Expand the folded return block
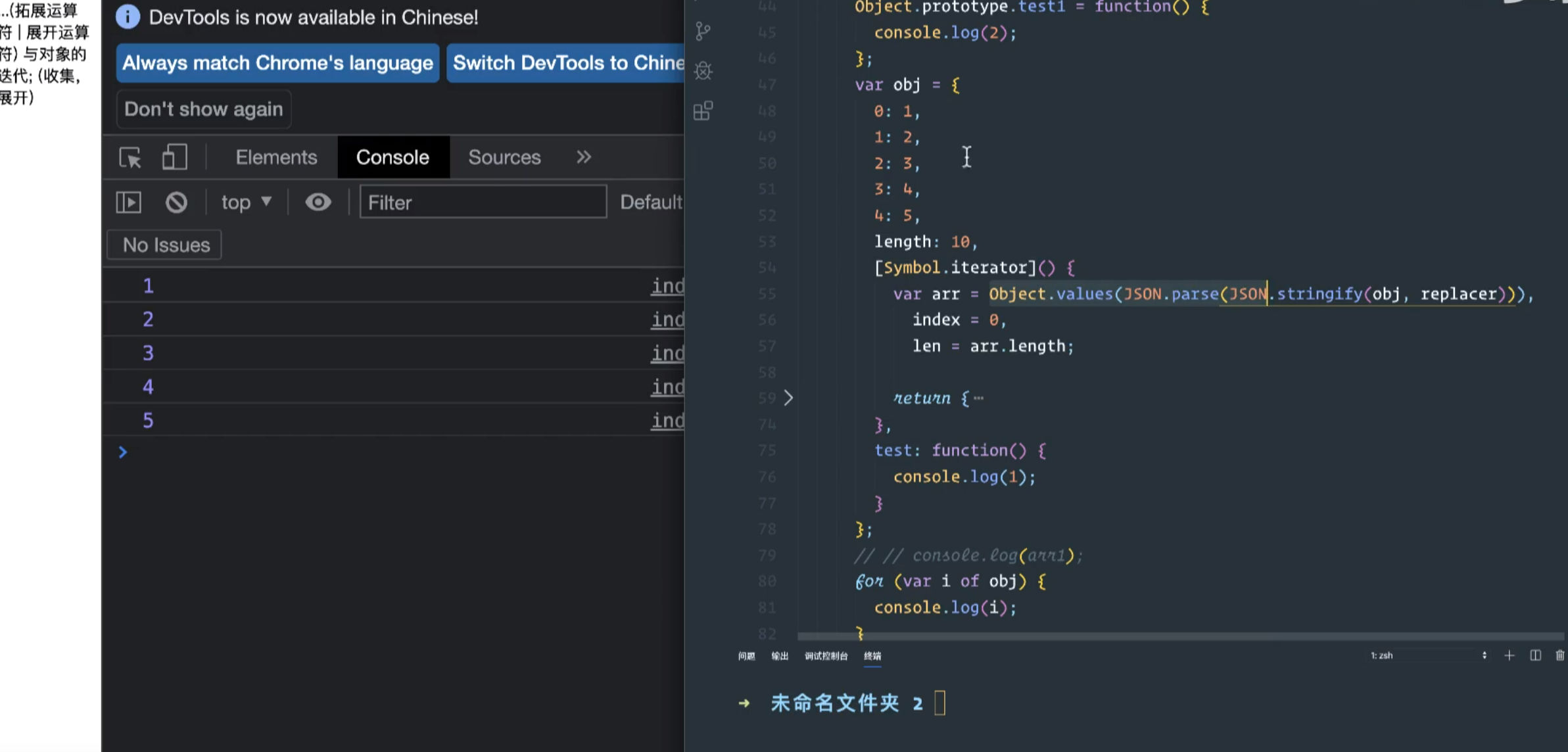Screen dimensions: 1568x752 click(x=788, y=398)
